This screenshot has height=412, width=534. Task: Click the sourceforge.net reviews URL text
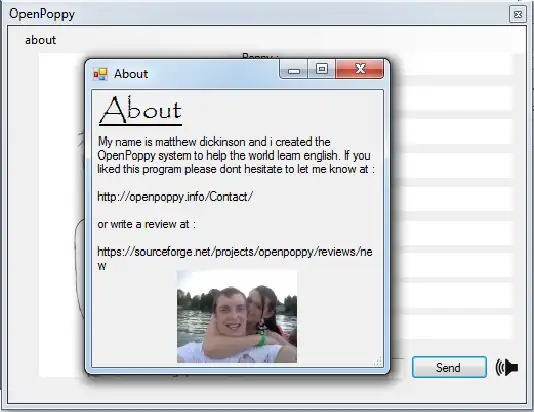[x=235, y=258]
